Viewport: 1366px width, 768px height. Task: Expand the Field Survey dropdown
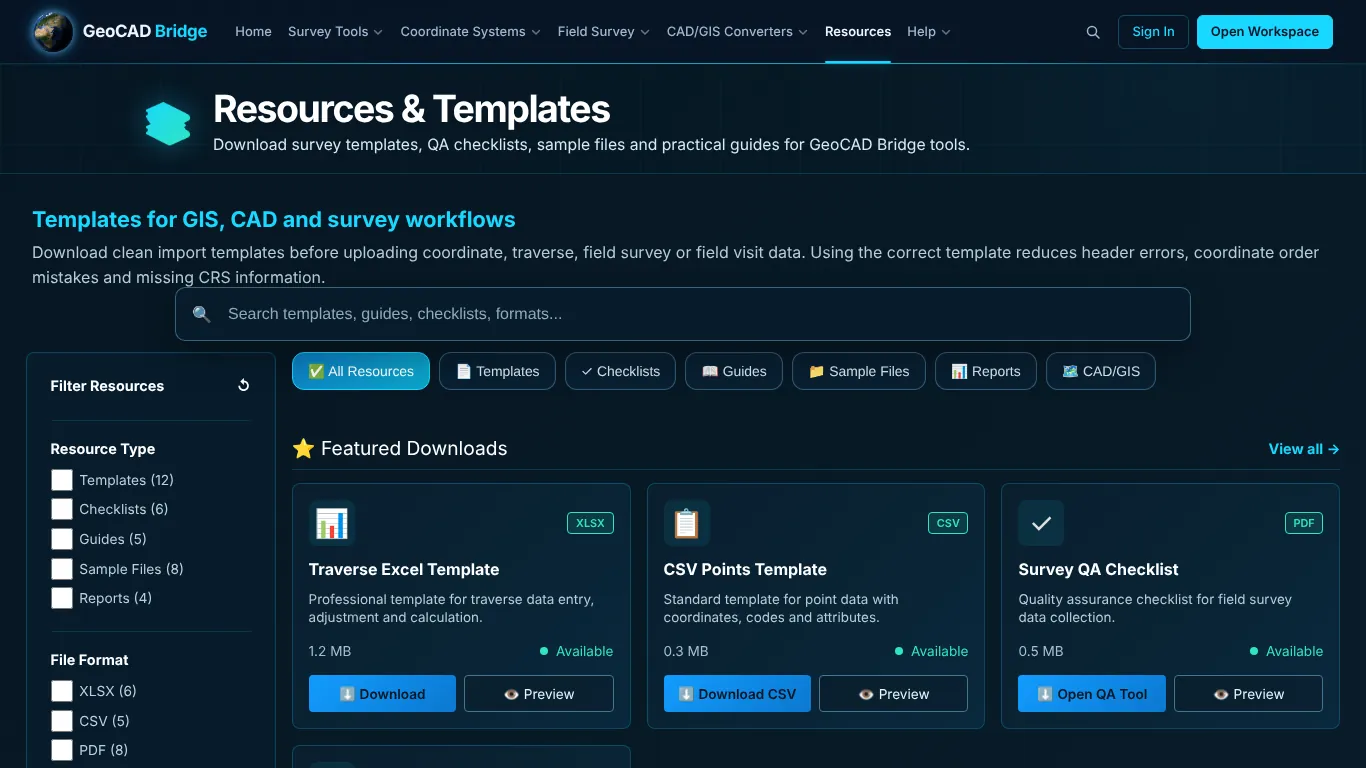click(604, 32)
